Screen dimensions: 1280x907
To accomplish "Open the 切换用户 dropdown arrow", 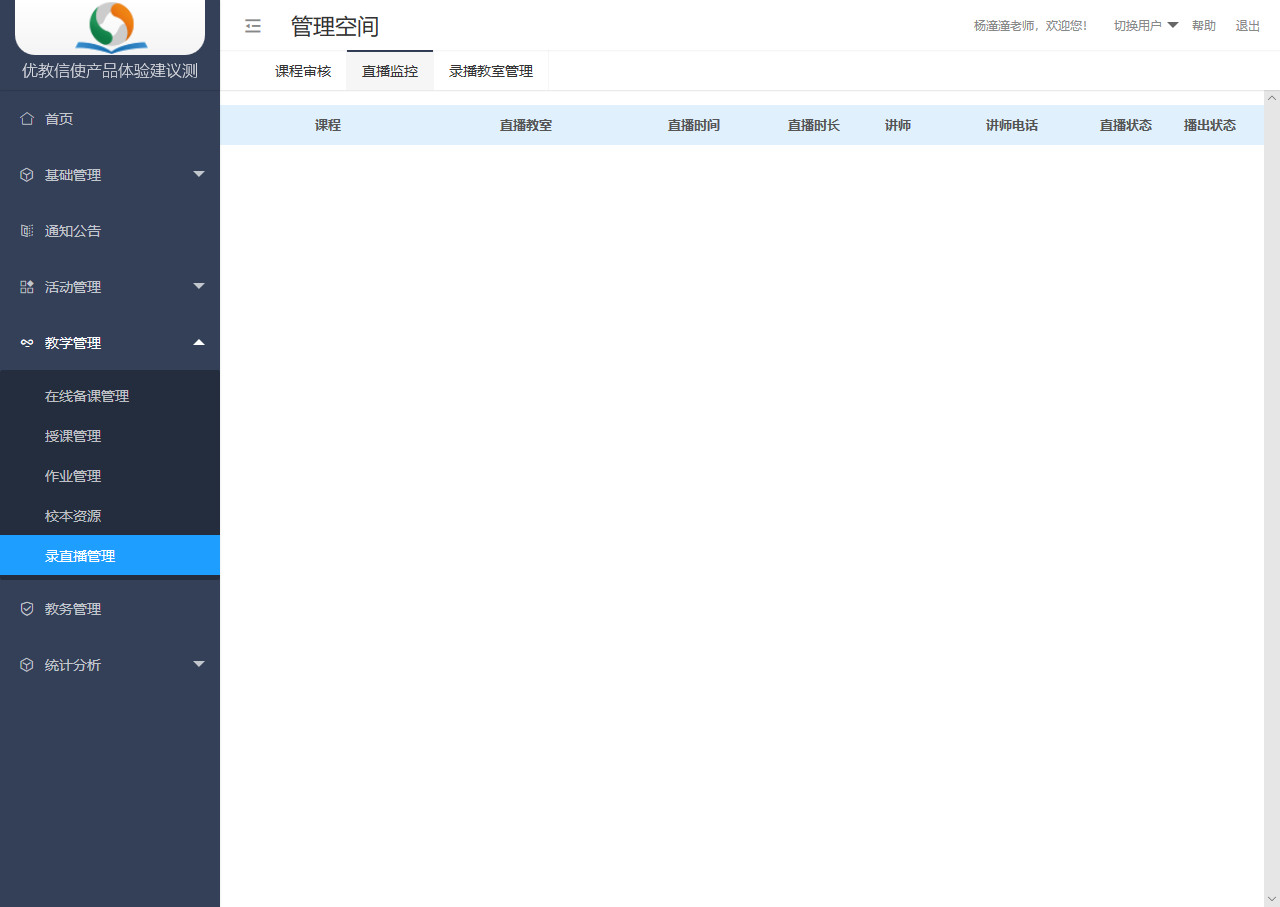I will point(1173,25).
